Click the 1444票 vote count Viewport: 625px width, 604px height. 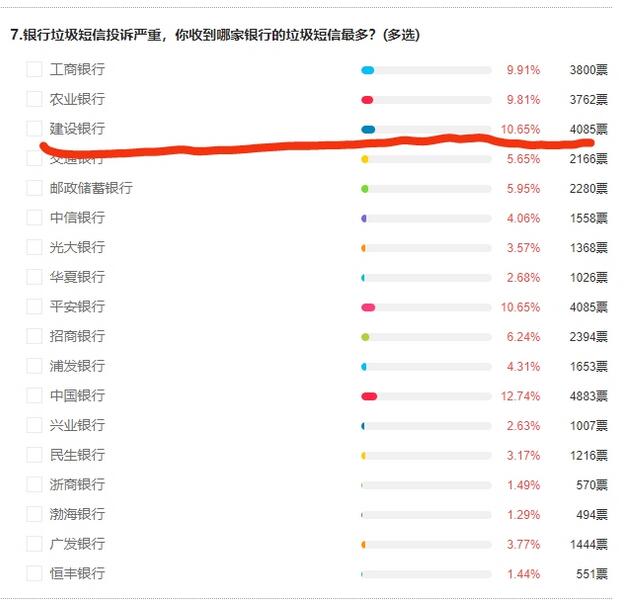pos(589,545)
